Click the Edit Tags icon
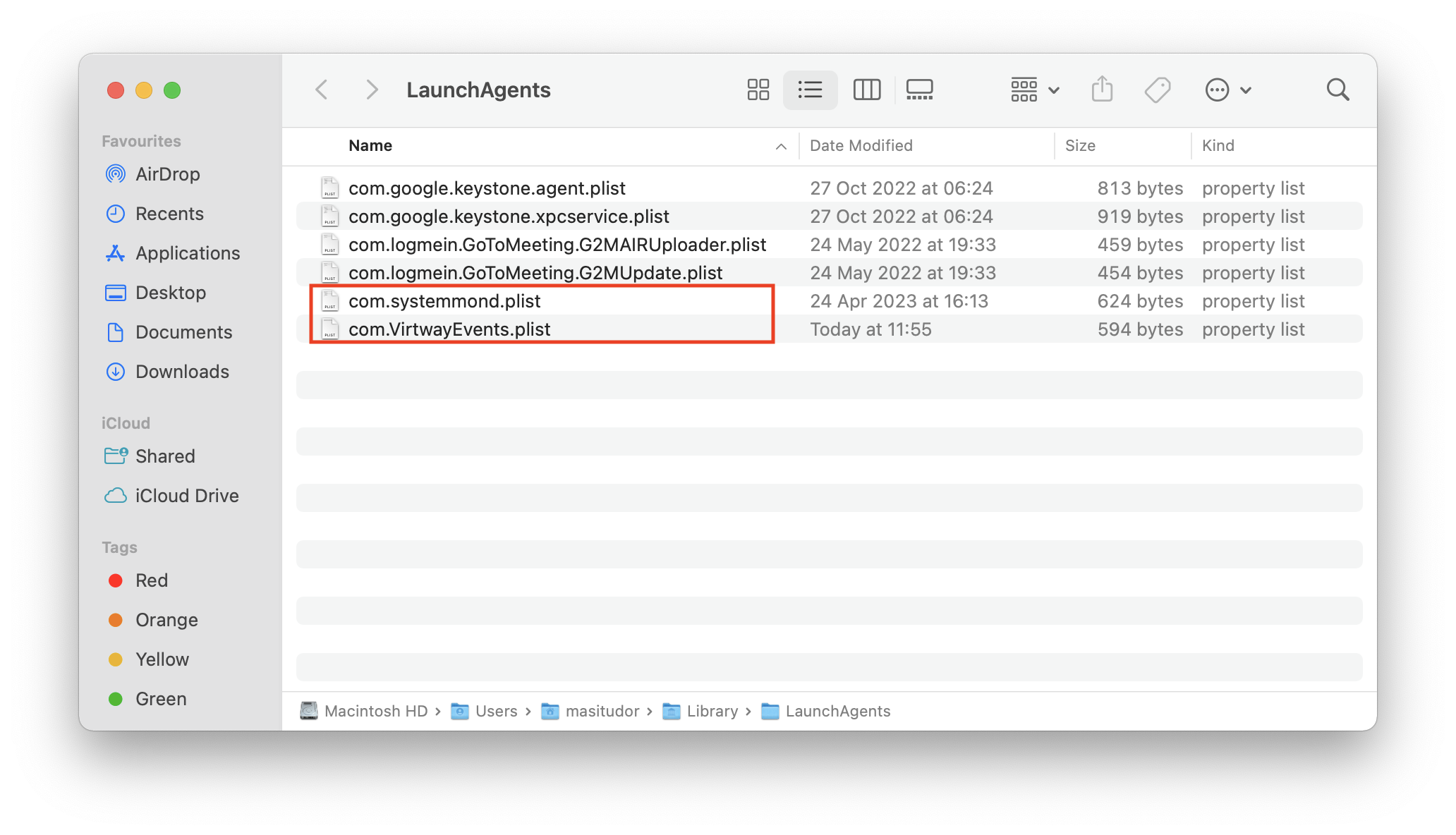Viewport: 1456px width, 835px height. pyautogui.click(x=1157, y=90)
